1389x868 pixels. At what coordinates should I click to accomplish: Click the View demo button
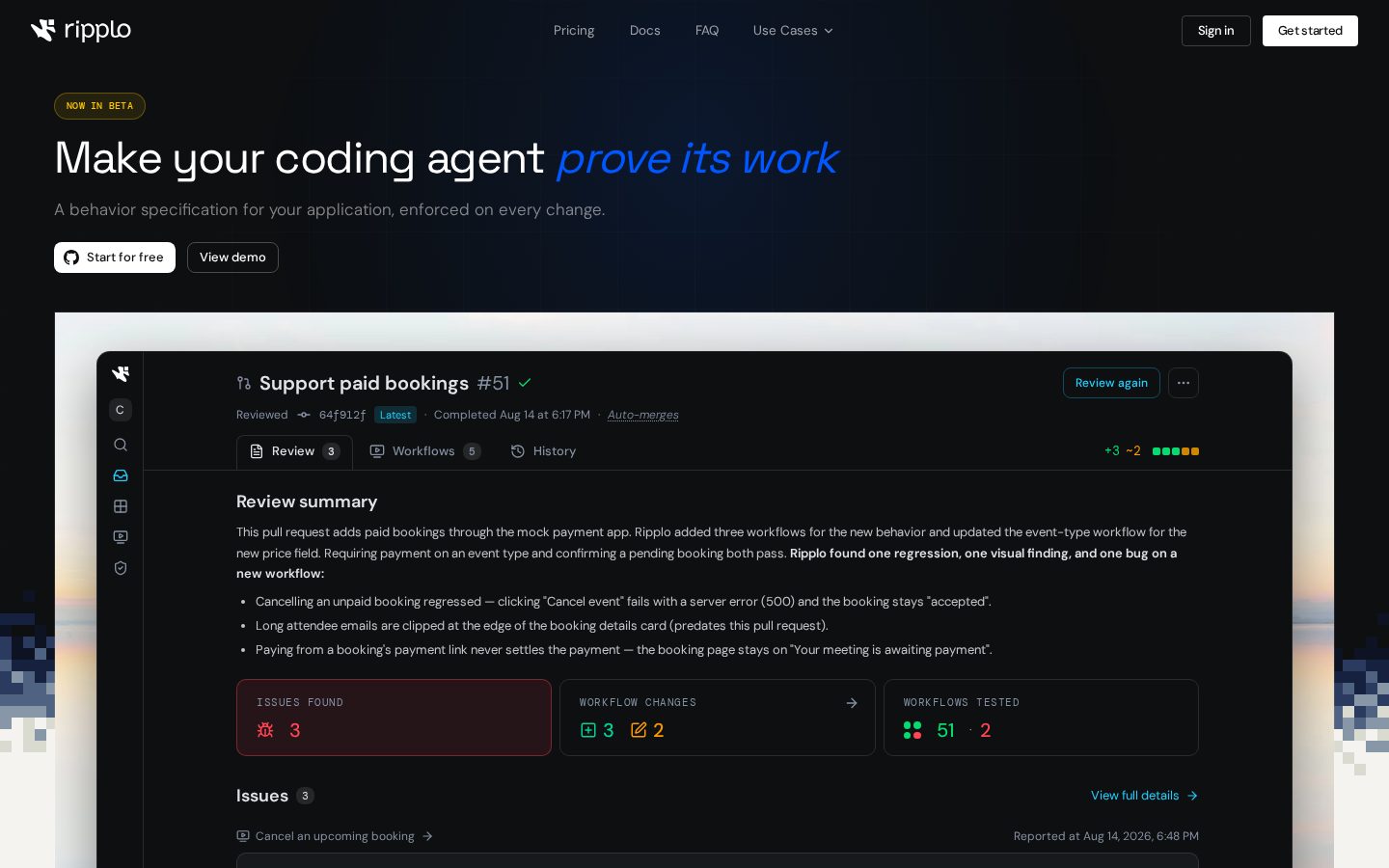232,258
